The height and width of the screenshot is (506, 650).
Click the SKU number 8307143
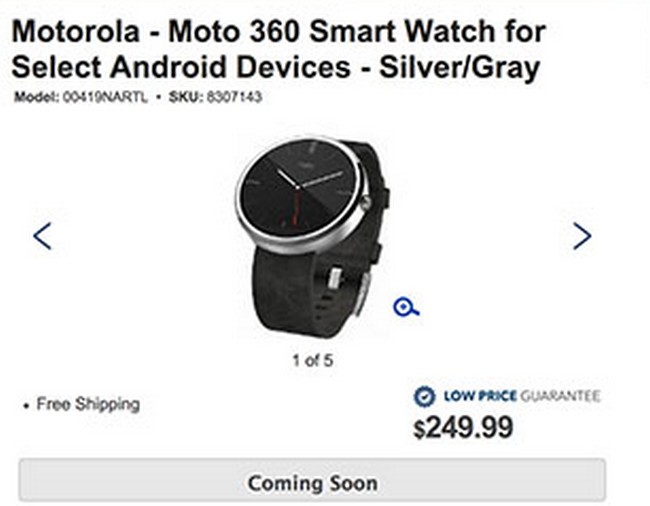coord(234,97)
